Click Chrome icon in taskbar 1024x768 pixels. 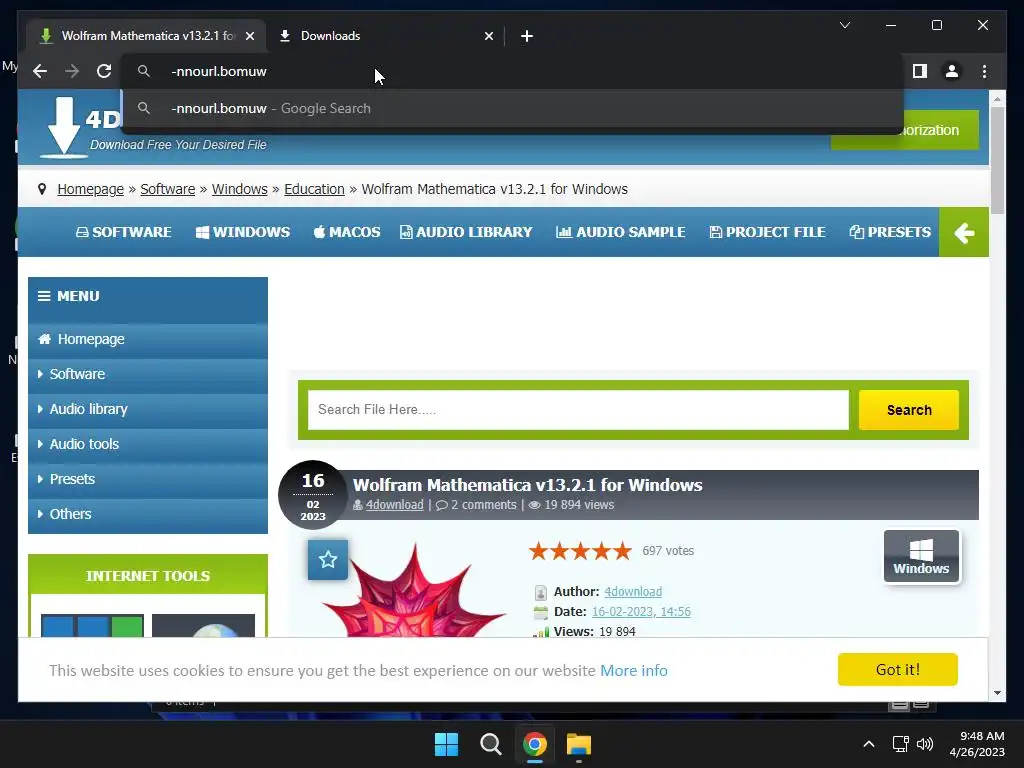(x=534, y=744)
